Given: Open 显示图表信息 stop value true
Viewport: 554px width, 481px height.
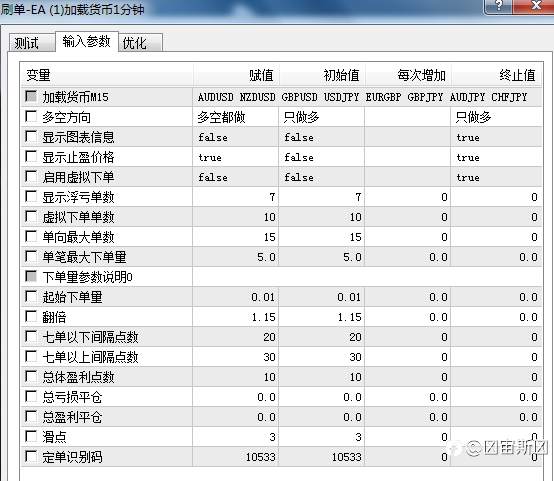Looking at the screenshot, I should coord(496,137).
